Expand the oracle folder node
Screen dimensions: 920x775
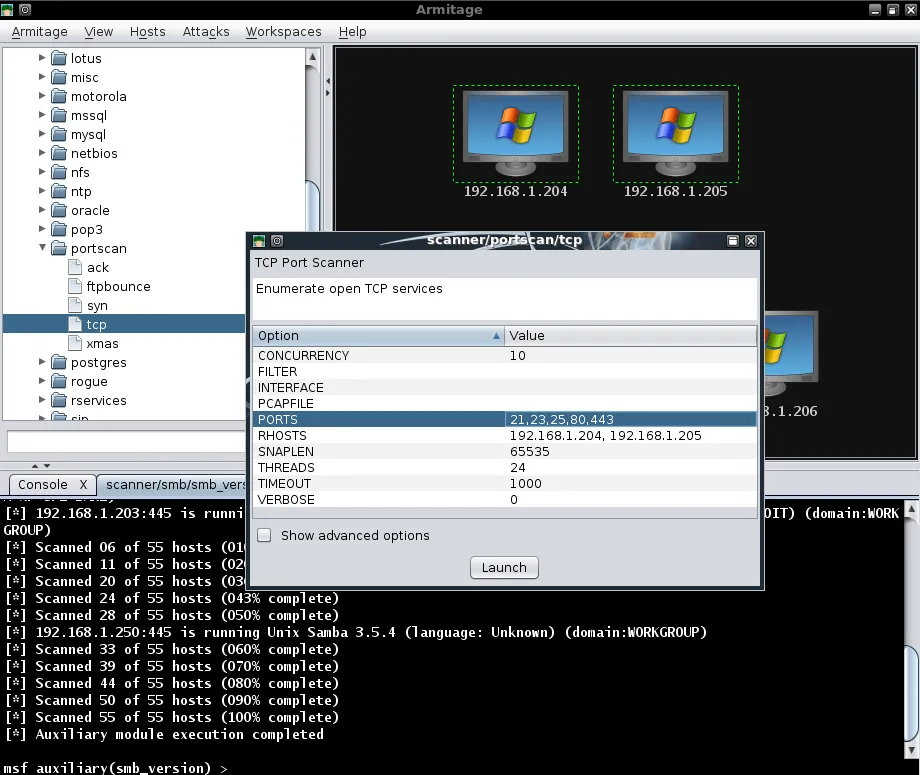click(x=43, y=210)
